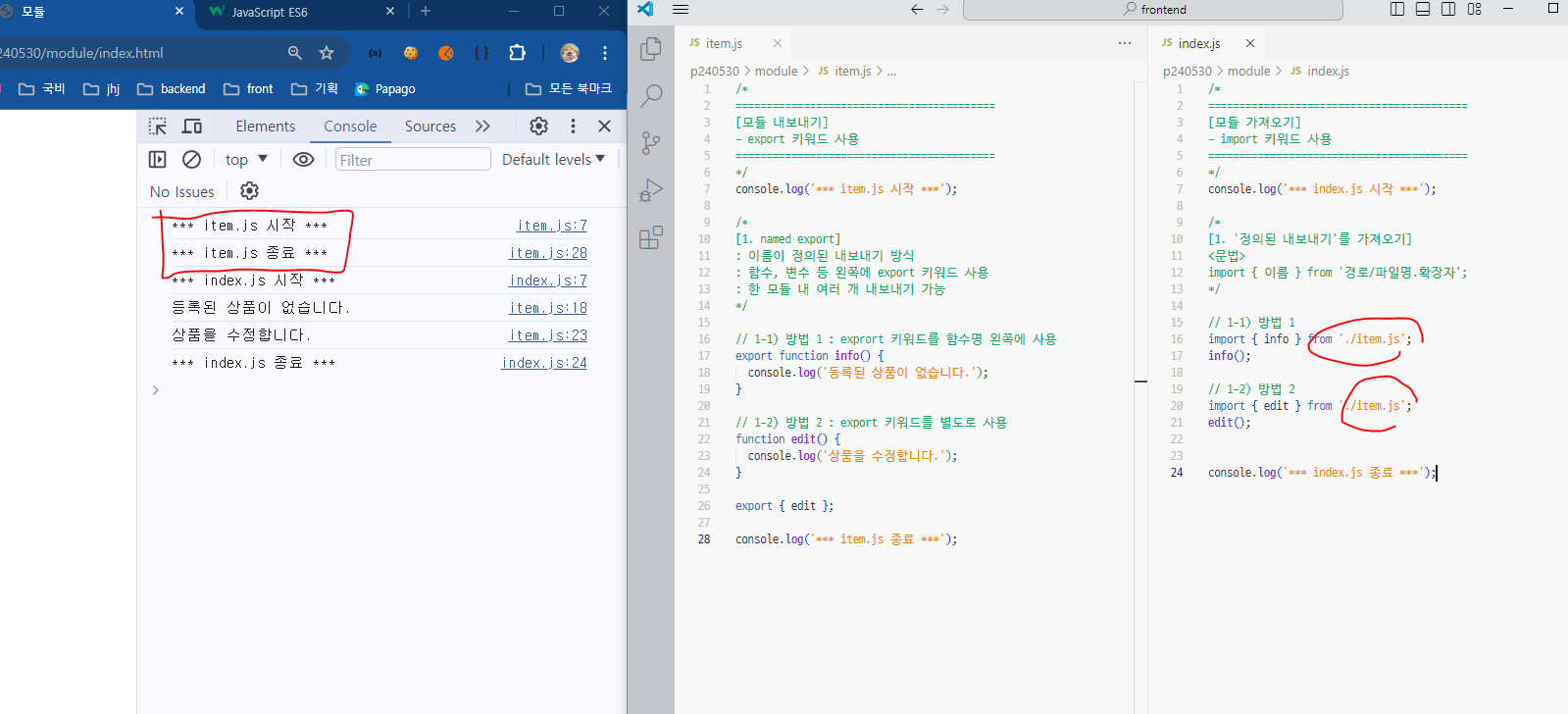
Task: Open the top JavaScript context dropdown
Action: (246, 160)
